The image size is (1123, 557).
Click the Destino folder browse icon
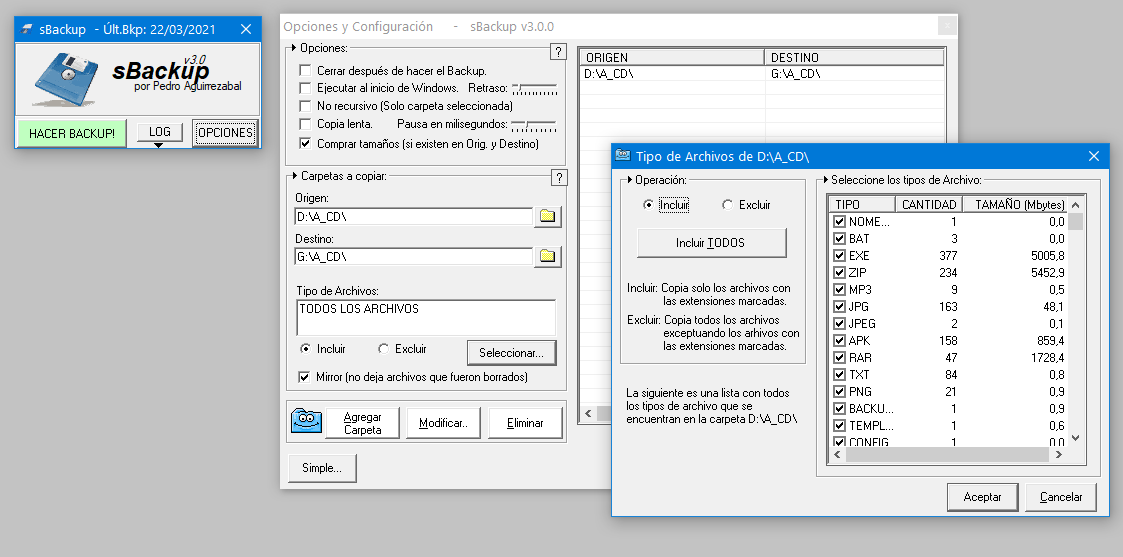547,257
